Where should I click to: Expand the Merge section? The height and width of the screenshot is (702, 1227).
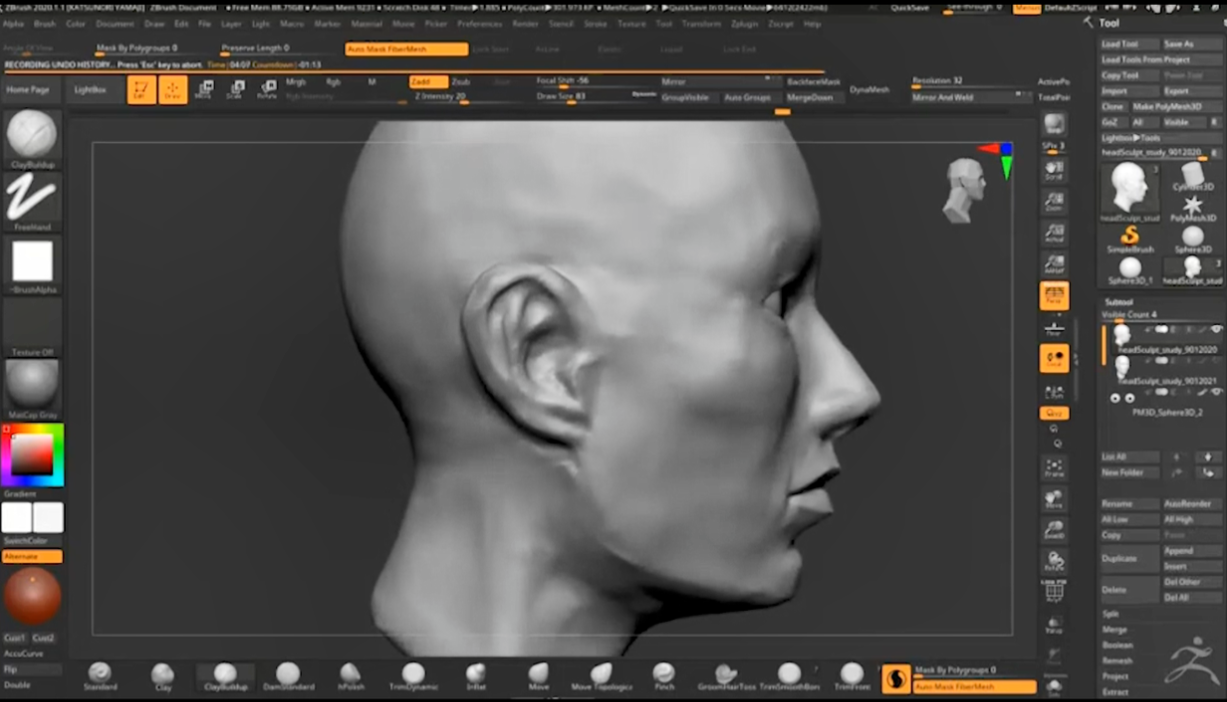(1114, 630)
